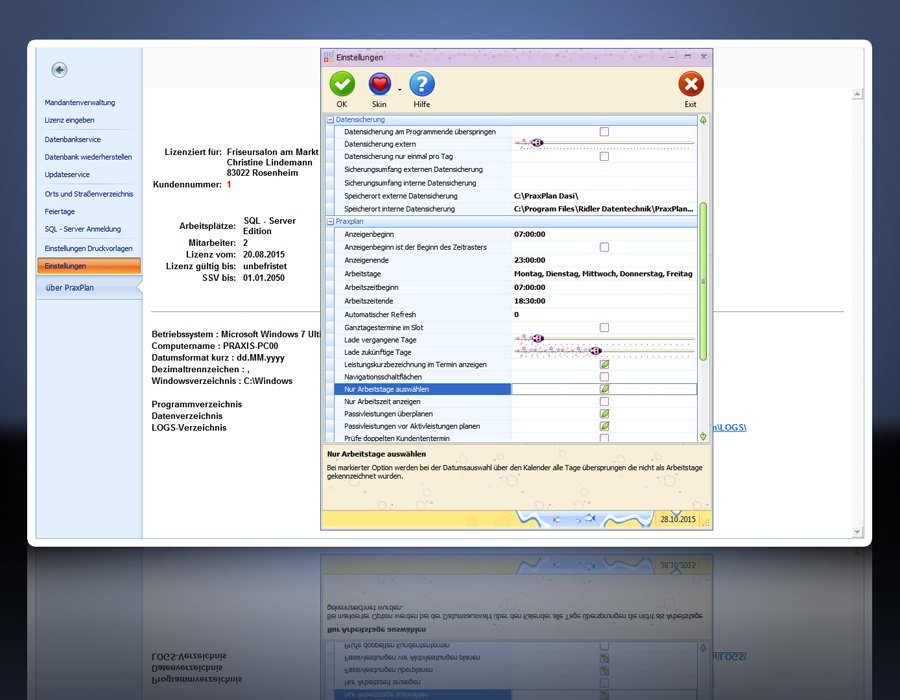Select the über PraxPlan tab
Viewport: 900px width, 700px height.
coord(89,287)
